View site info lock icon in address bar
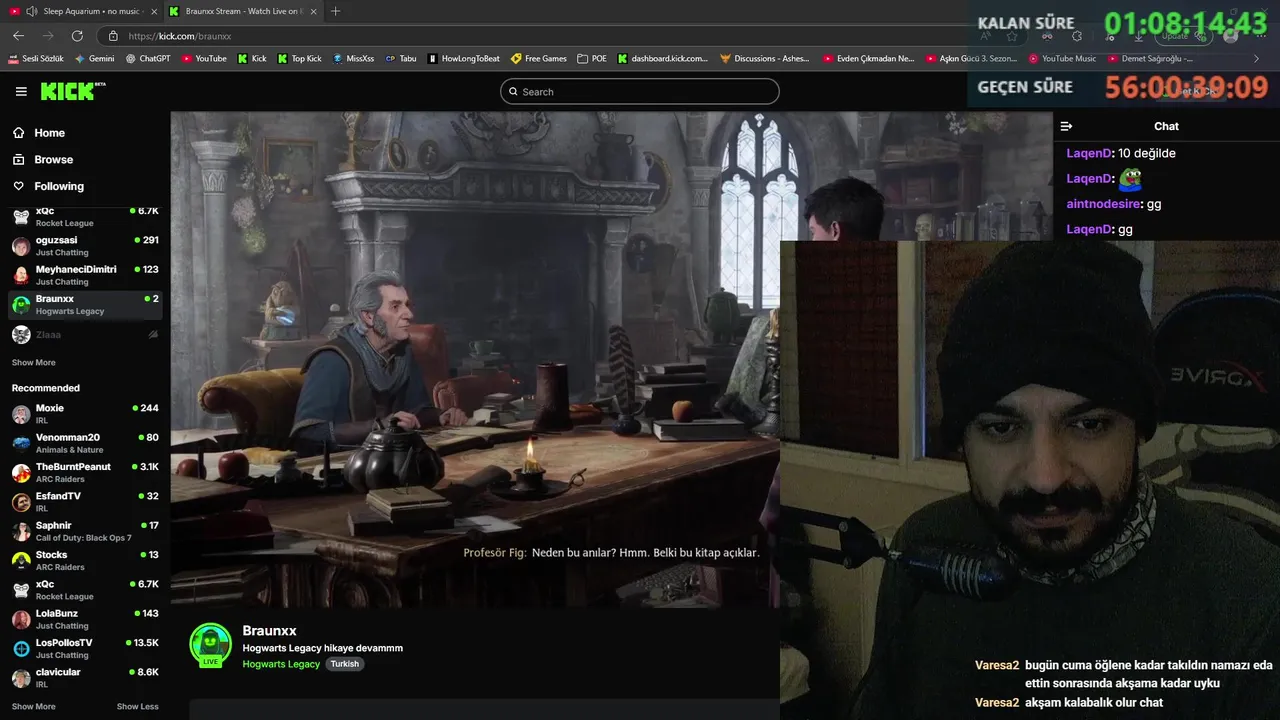1280x720 pixels. 113,36
